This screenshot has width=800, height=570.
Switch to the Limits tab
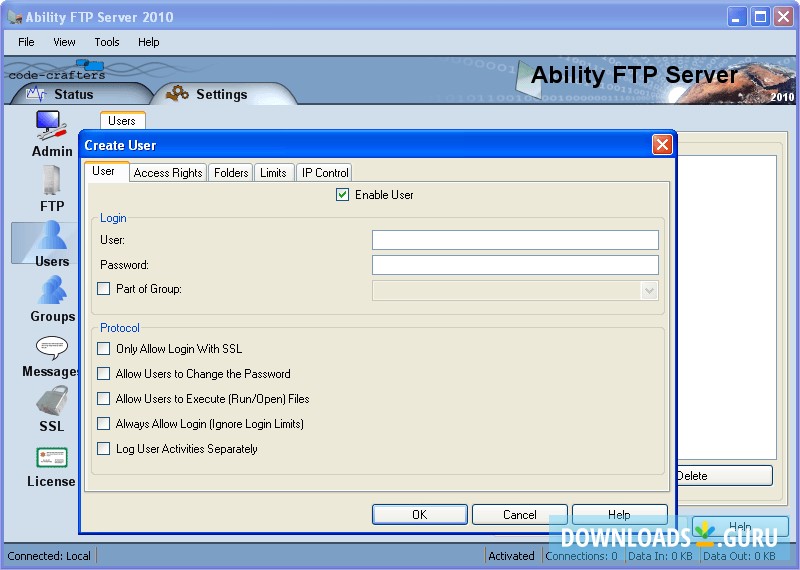pyautogui.click(x=273, y=173)
